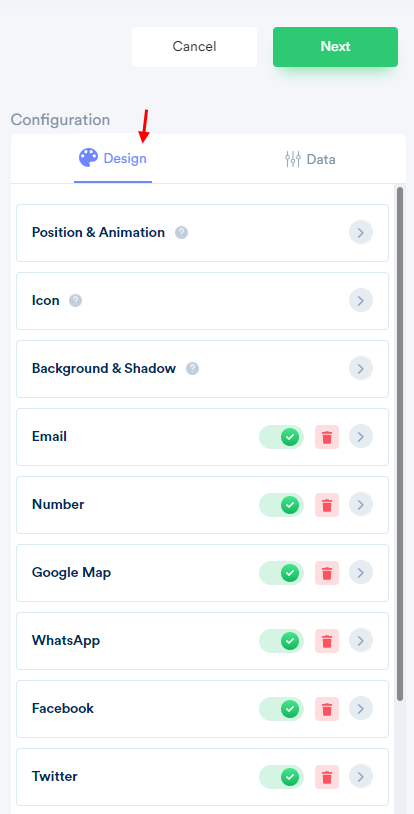Delete the WhatsApp entry via trash icon
Image resolution: width=414 pixels, height=814 pixels.
click(x=327, y=641)
